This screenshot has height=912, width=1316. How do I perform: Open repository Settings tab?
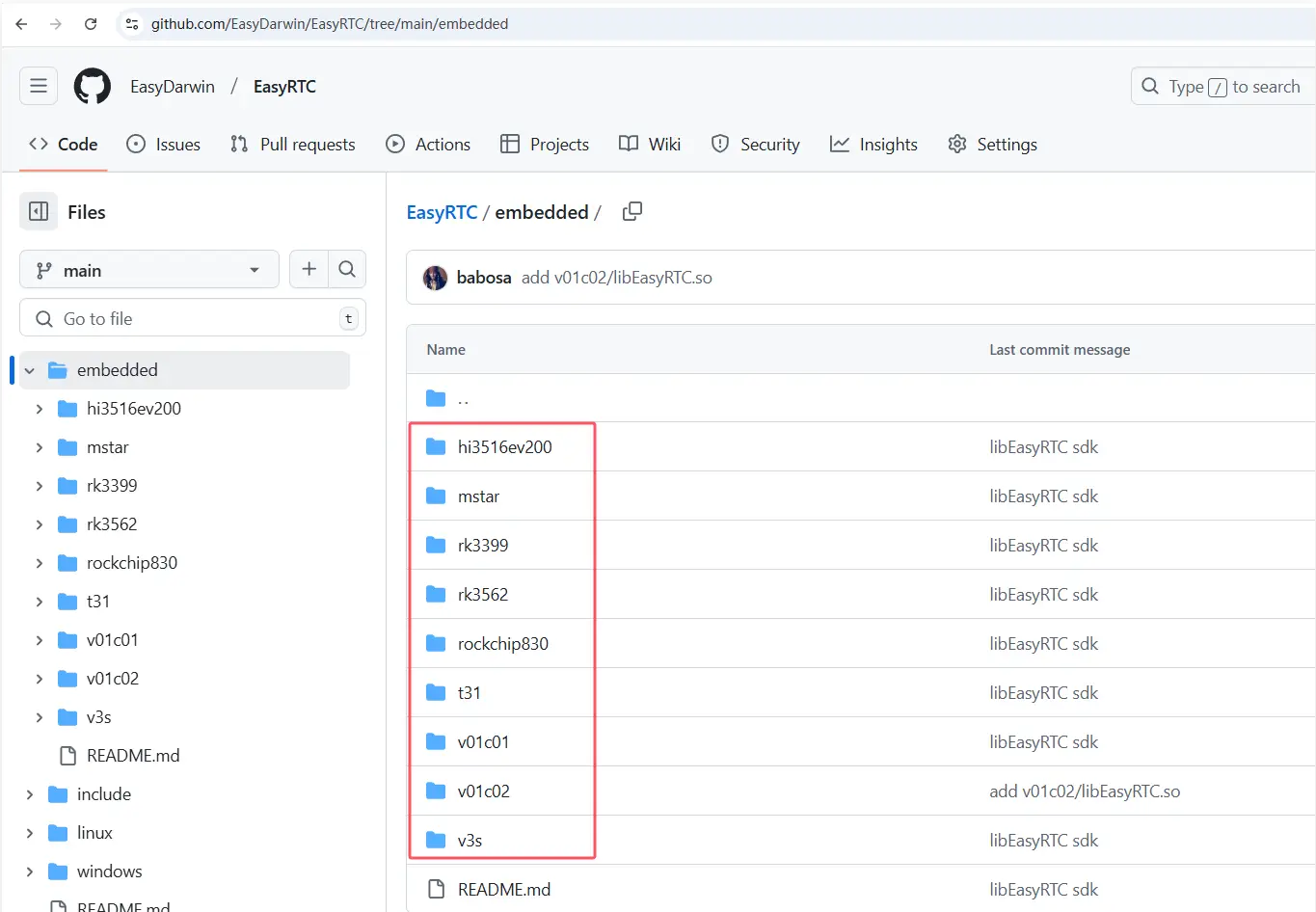993,144
